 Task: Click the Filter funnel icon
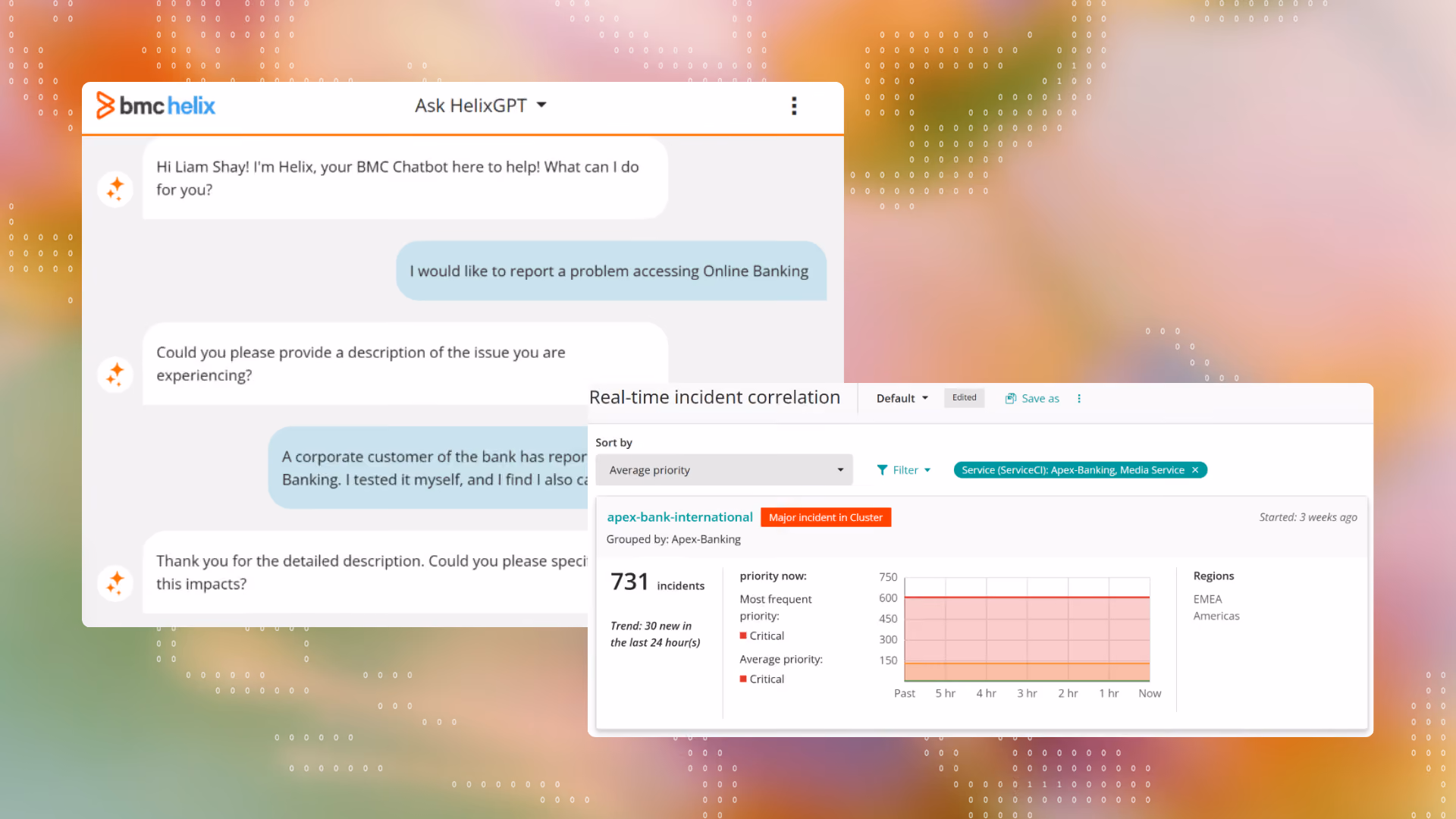tap(882, 470)
